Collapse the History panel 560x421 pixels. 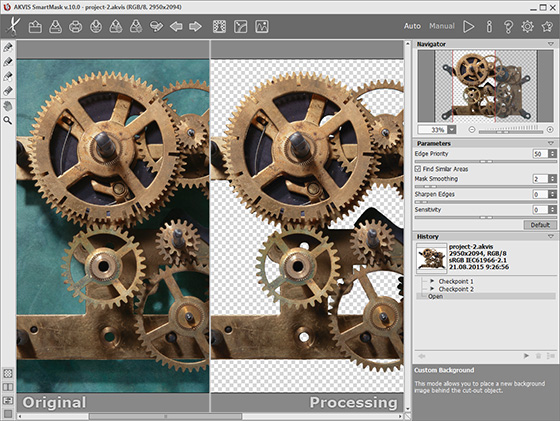coord(550,236)
